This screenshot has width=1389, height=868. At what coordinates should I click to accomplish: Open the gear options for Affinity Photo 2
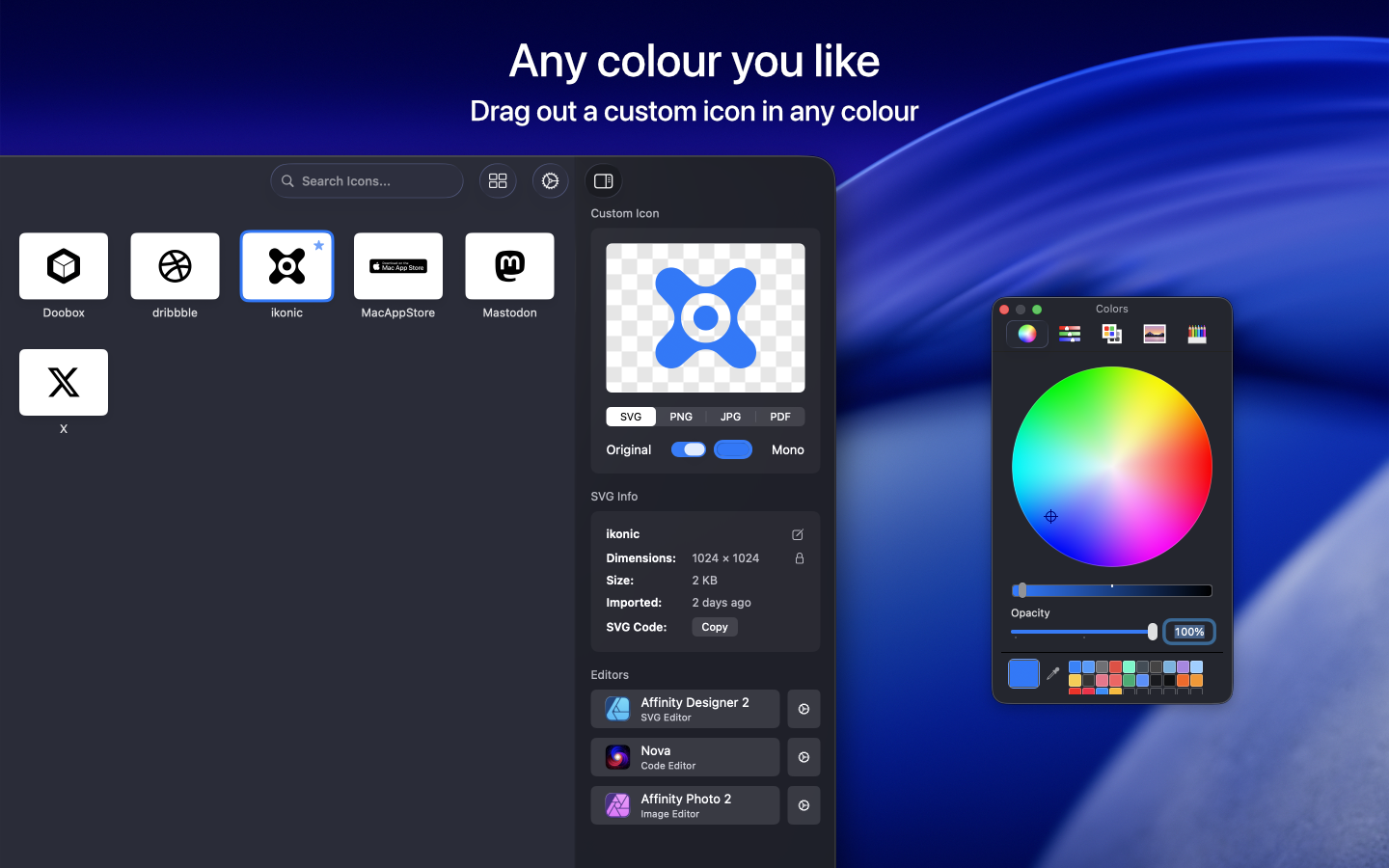pos(803,805)
